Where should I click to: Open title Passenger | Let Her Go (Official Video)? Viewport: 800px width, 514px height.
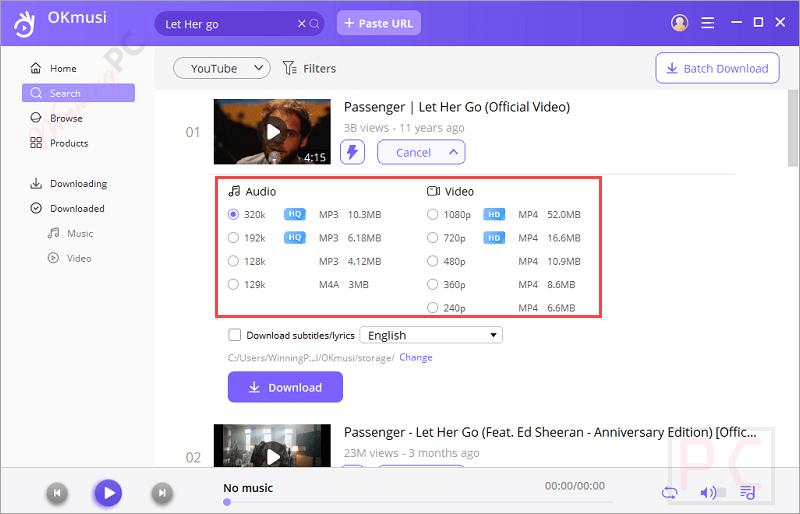(457, 107)
